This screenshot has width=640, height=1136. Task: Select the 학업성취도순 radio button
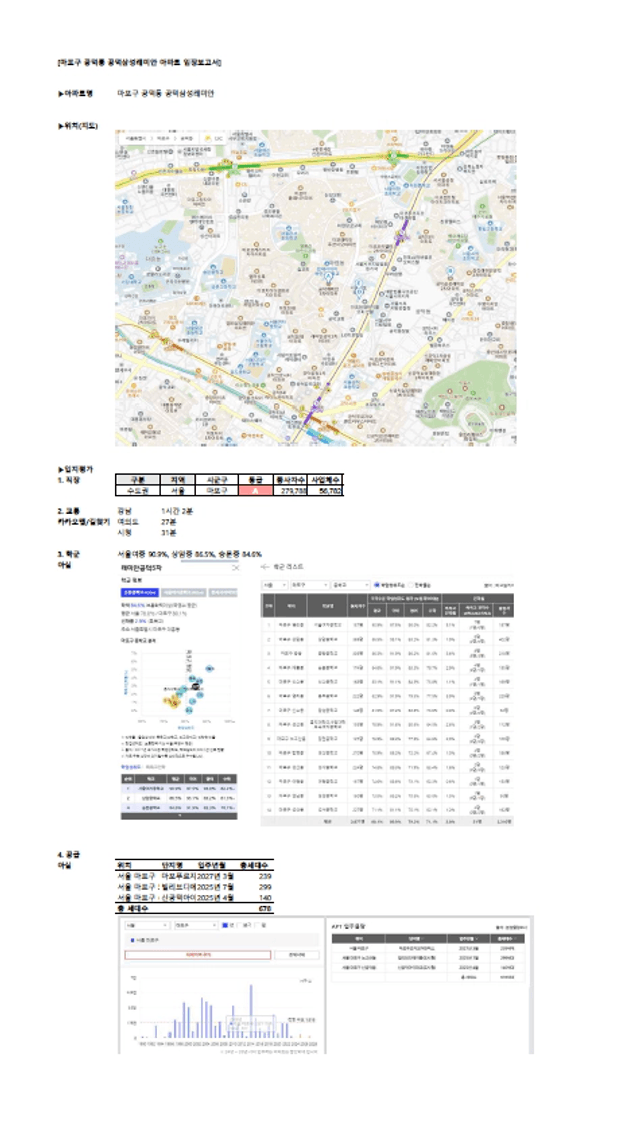[x=377, y=584]
